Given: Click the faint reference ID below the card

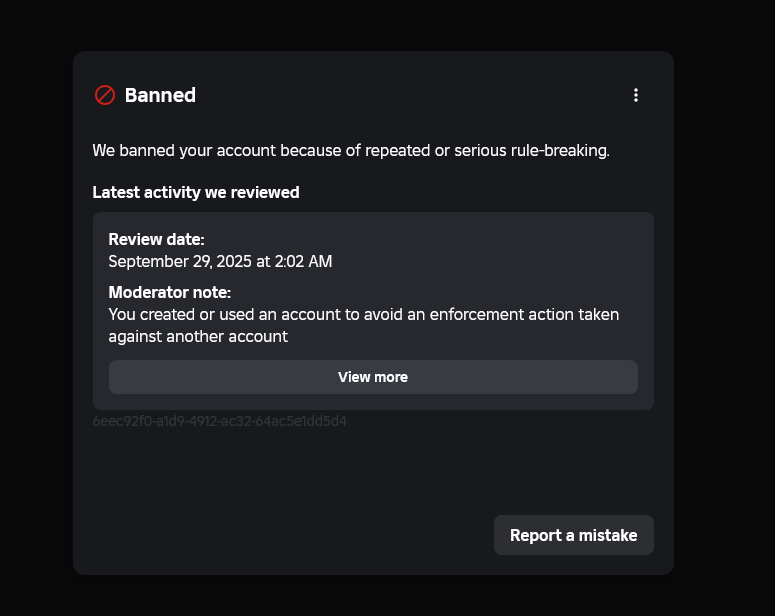Looking at the screenshot, I should (x=220, y=421).
